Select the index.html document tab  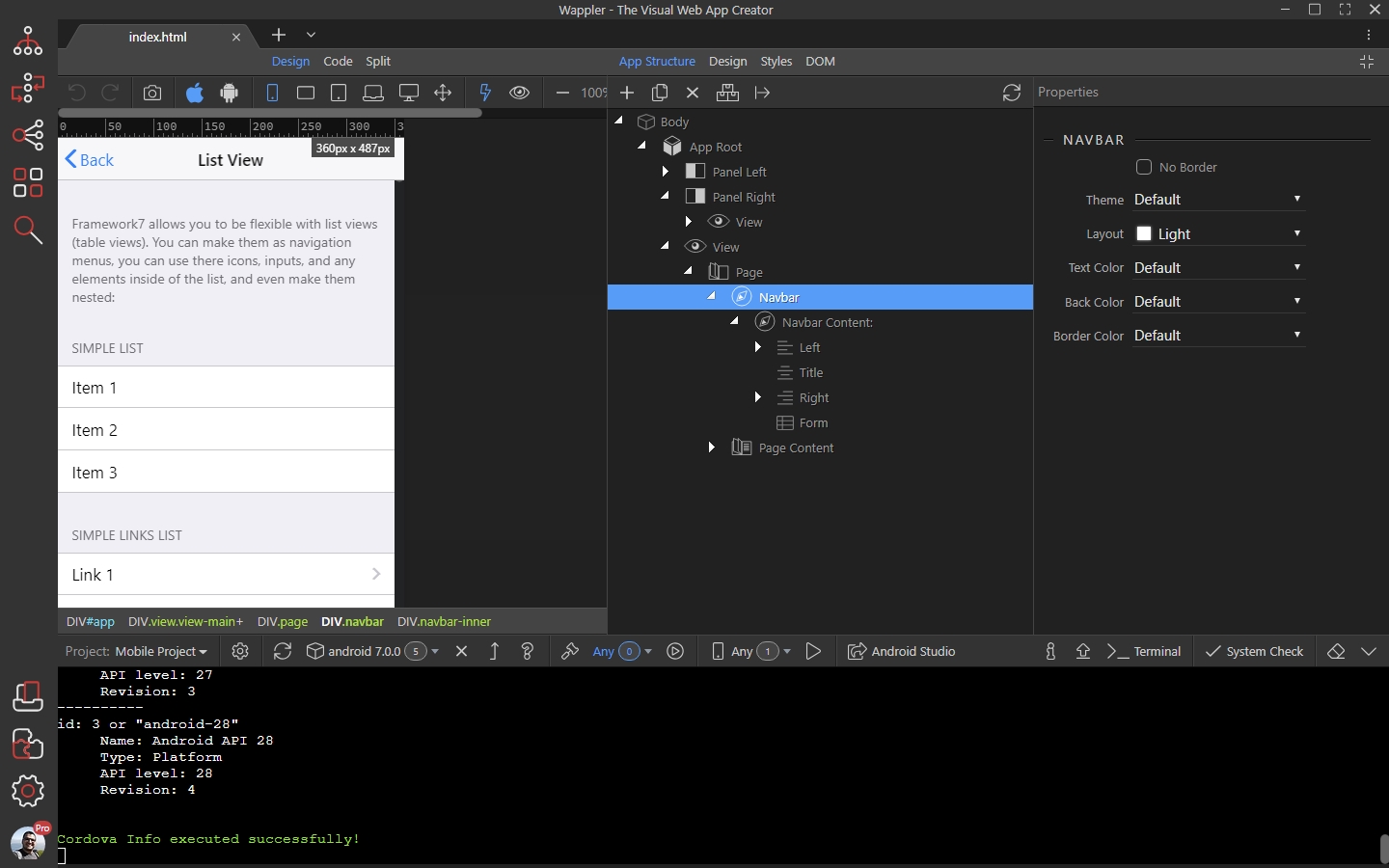click(157, 37)
